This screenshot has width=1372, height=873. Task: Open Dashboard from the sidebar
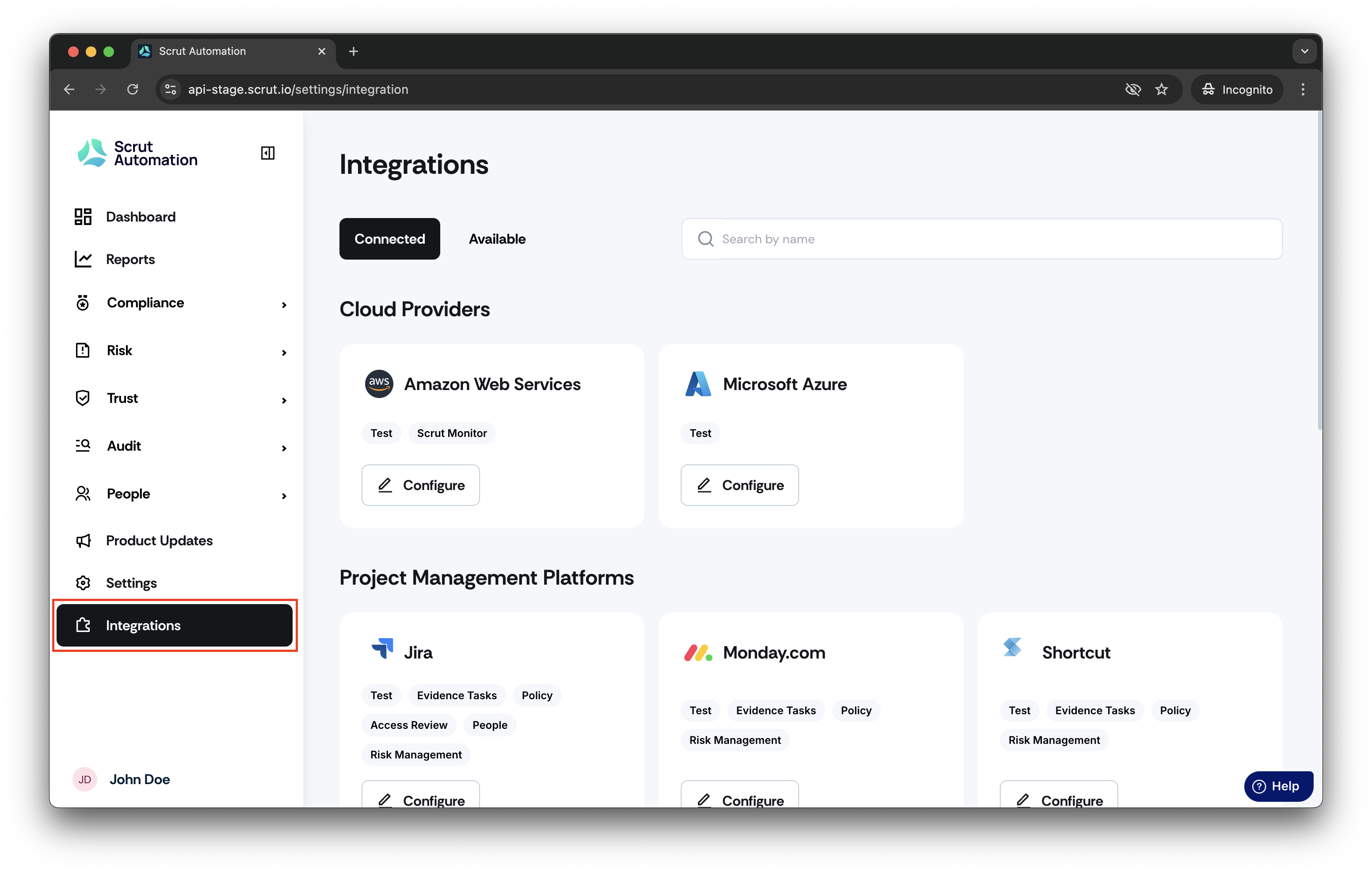pyautogui.click(x=125, y=217)
